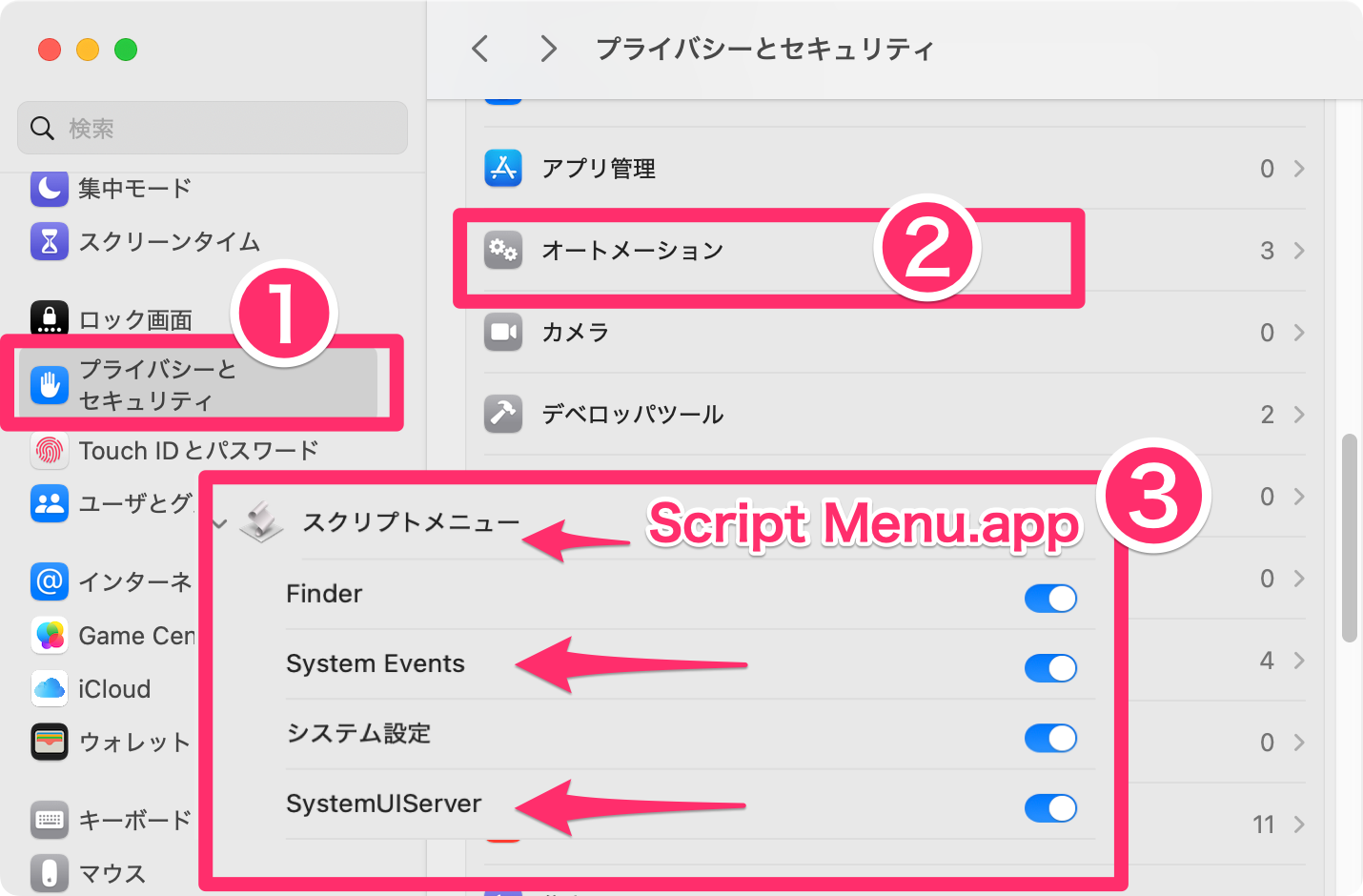The image size is (1363, 896).
Task: Click the SystemUIServer entry label
Action: pyautogui.click(x=384, y=804)
